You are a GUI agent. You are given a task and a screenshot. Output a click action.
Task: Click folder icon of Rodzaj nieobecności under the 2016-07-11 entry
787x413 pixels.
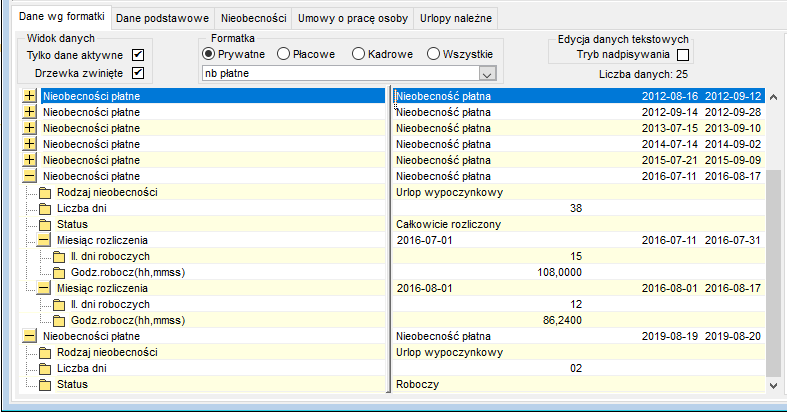coord(45,193)
